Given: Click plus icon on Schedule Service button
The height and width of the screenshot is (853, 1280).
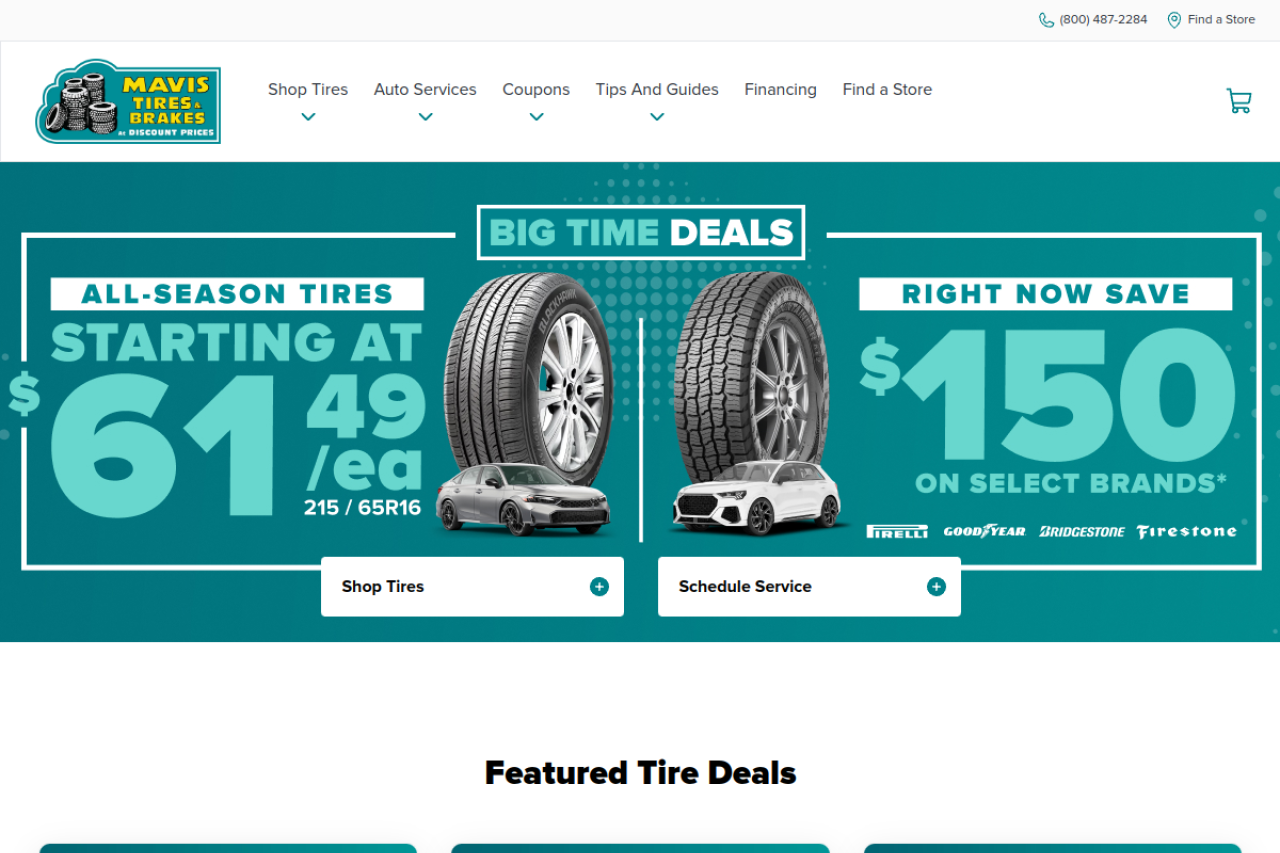Looking at the screenshot, I should click(936, 587).
